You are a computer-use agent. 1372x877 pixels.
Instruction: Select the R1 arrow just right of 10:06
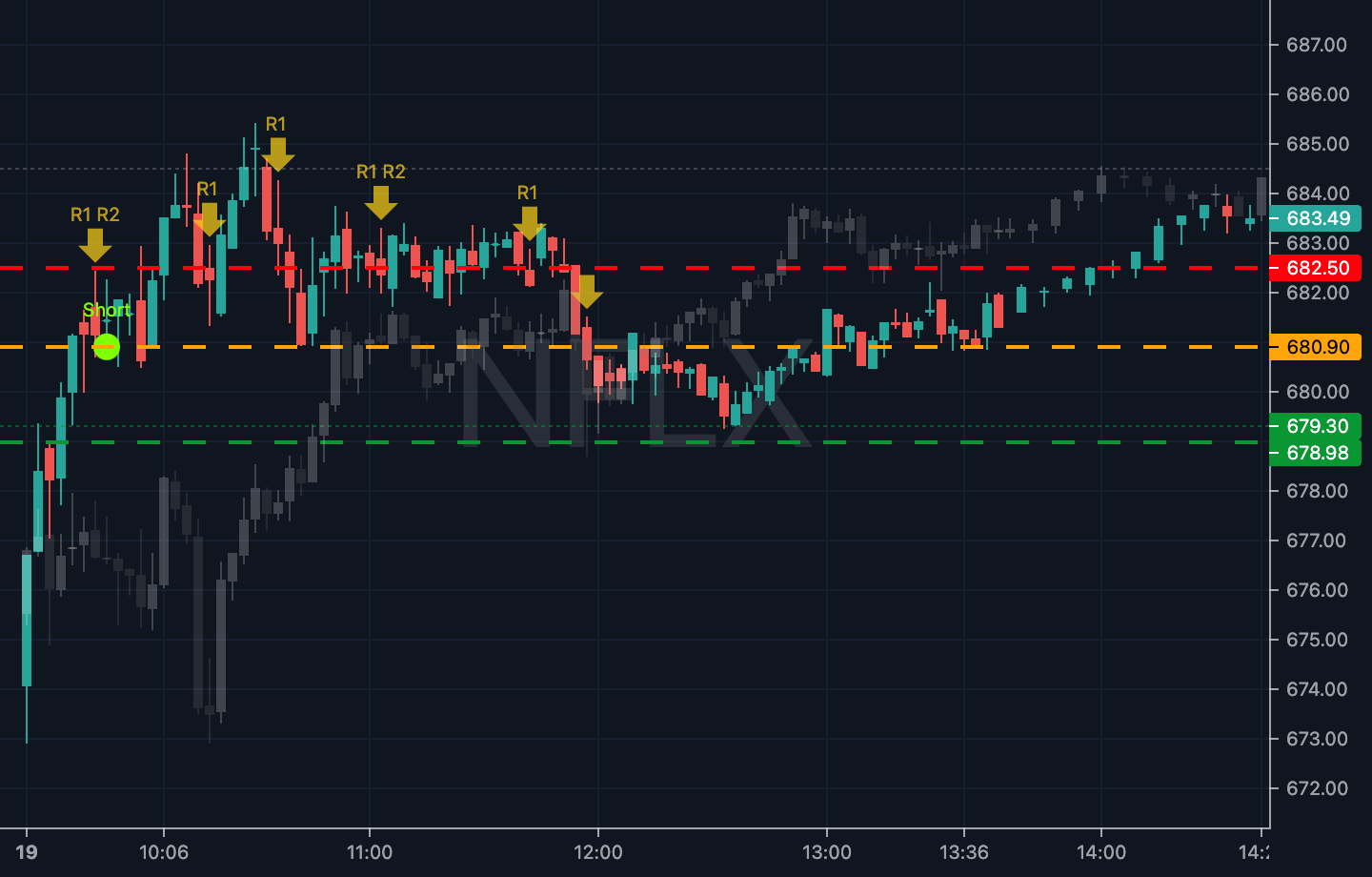(x=209, y=219)
